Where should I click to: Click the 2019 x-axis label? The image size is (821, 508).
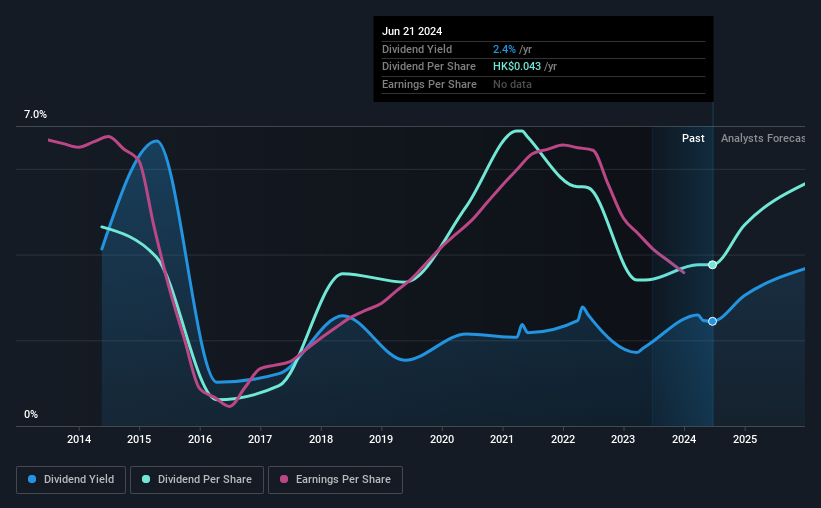(x=381, y=439)
